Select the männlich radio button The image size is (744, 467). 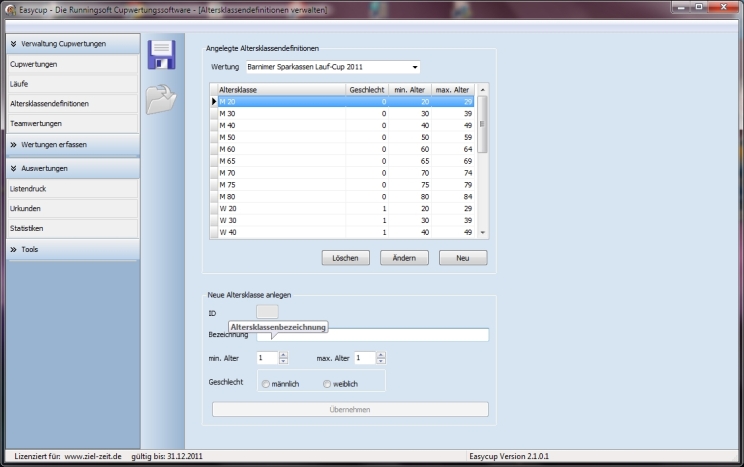[x=265, y=384]
